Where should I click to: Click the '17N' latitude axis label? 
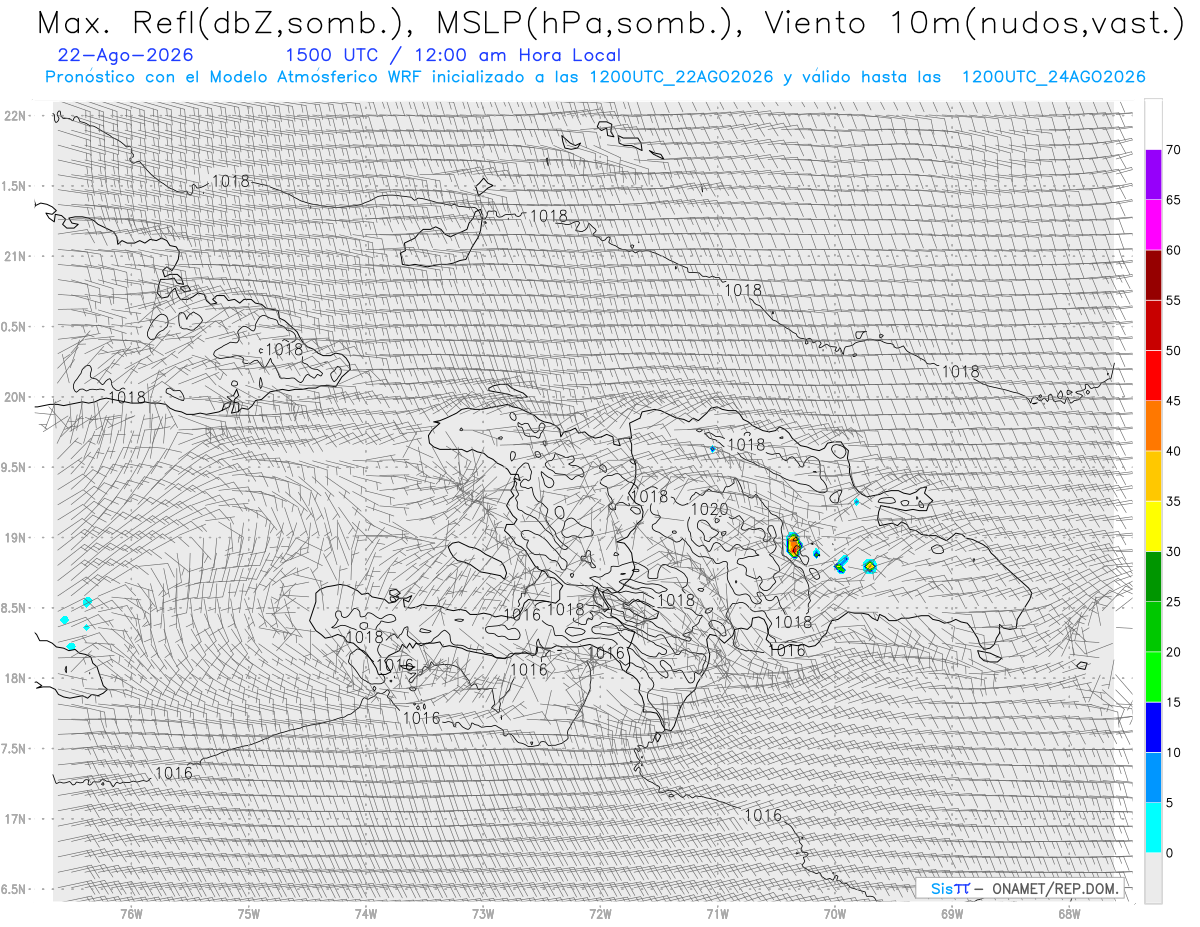(x=14, y=819)
